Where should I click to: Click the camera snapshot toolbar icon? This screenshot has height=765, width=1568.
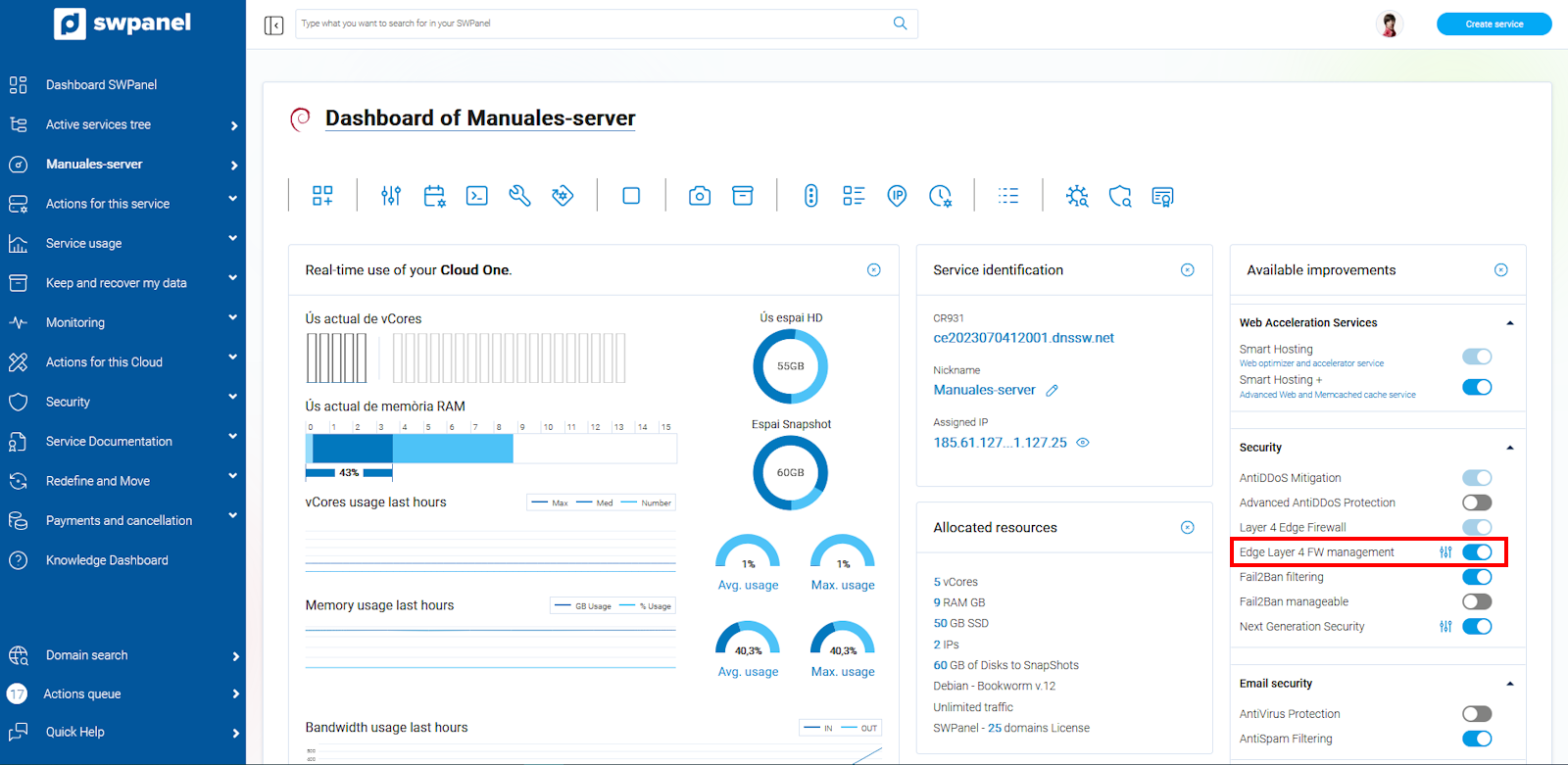[700, 196]
